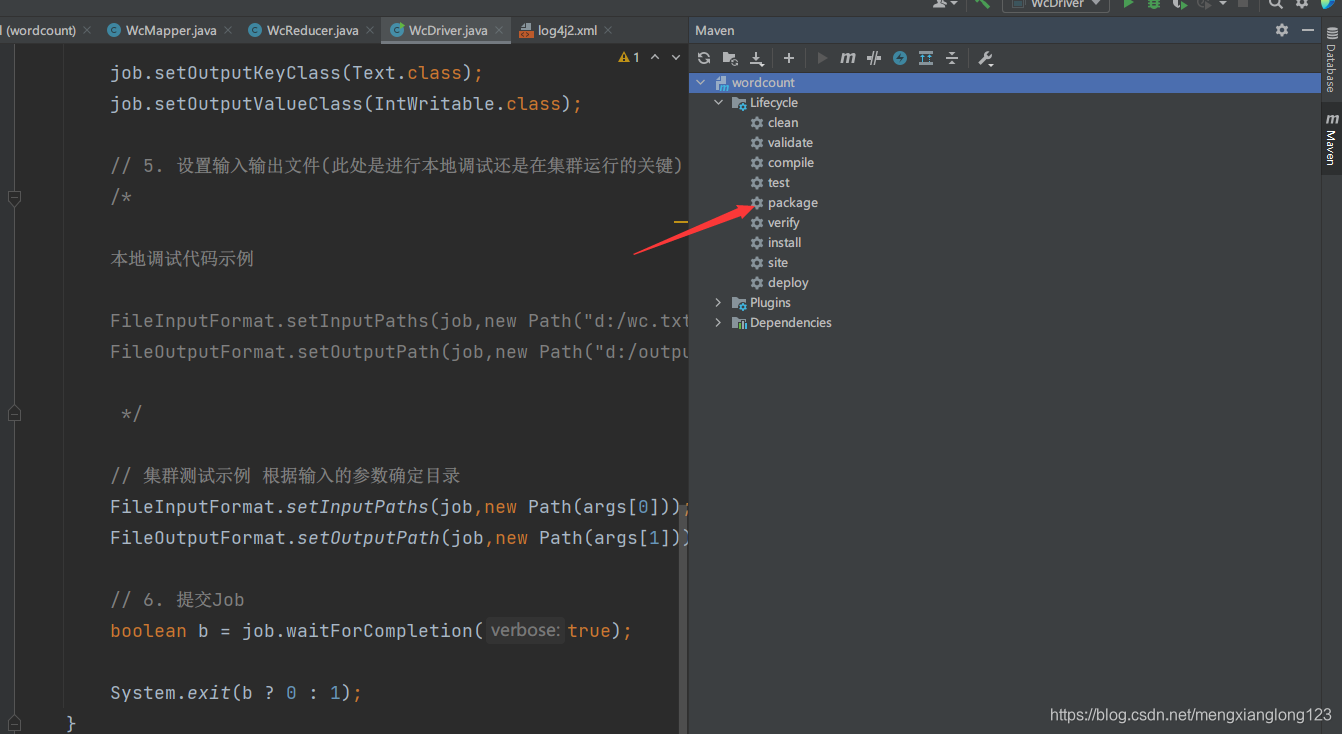Open Execute Maven Goal 'm' icon
This screenshot has width=1342, height=734.
(x=848, y=58)
